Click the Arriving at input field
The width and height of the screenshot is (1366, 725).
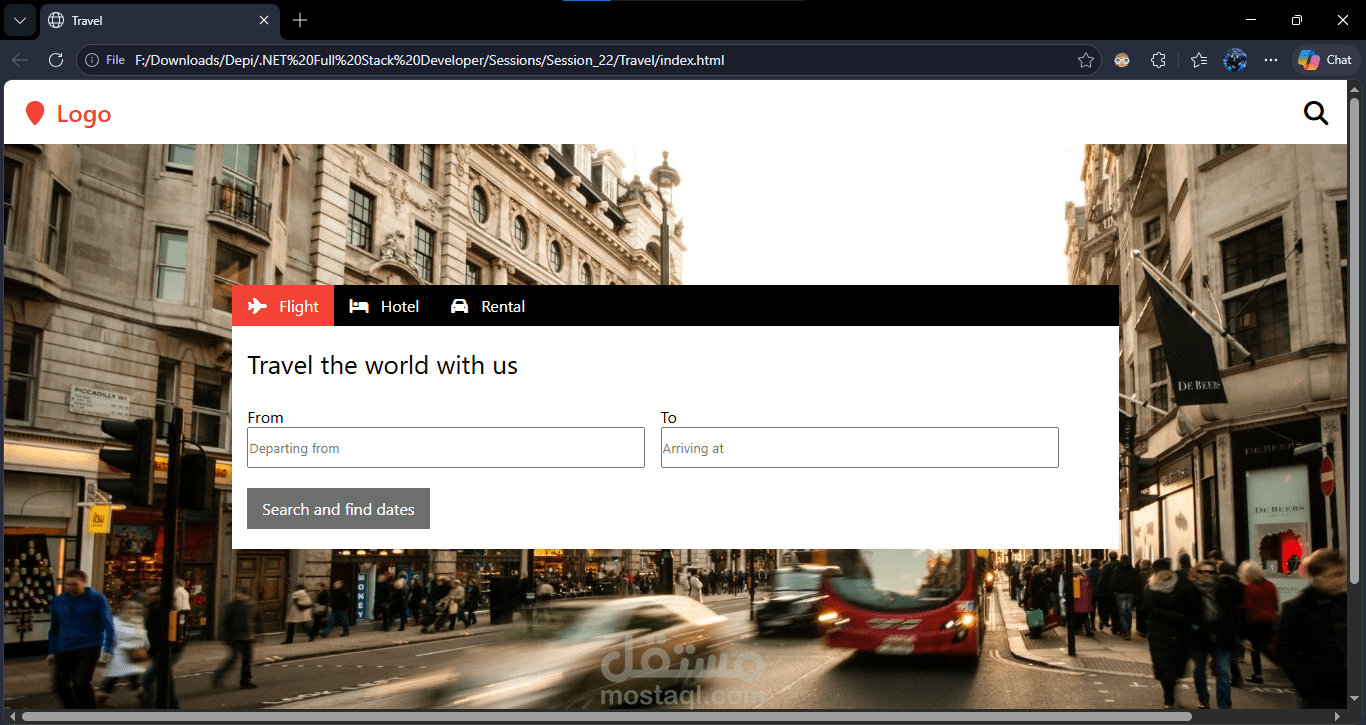click(x=859, y=447)
